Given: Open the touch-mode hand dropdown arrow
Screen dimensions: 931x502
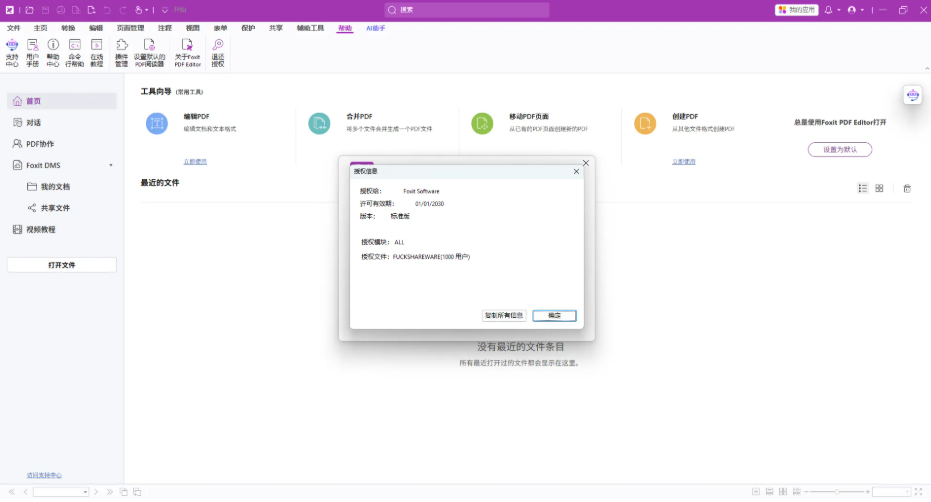Looking at the screenshot, I should (x=147, y=10).
